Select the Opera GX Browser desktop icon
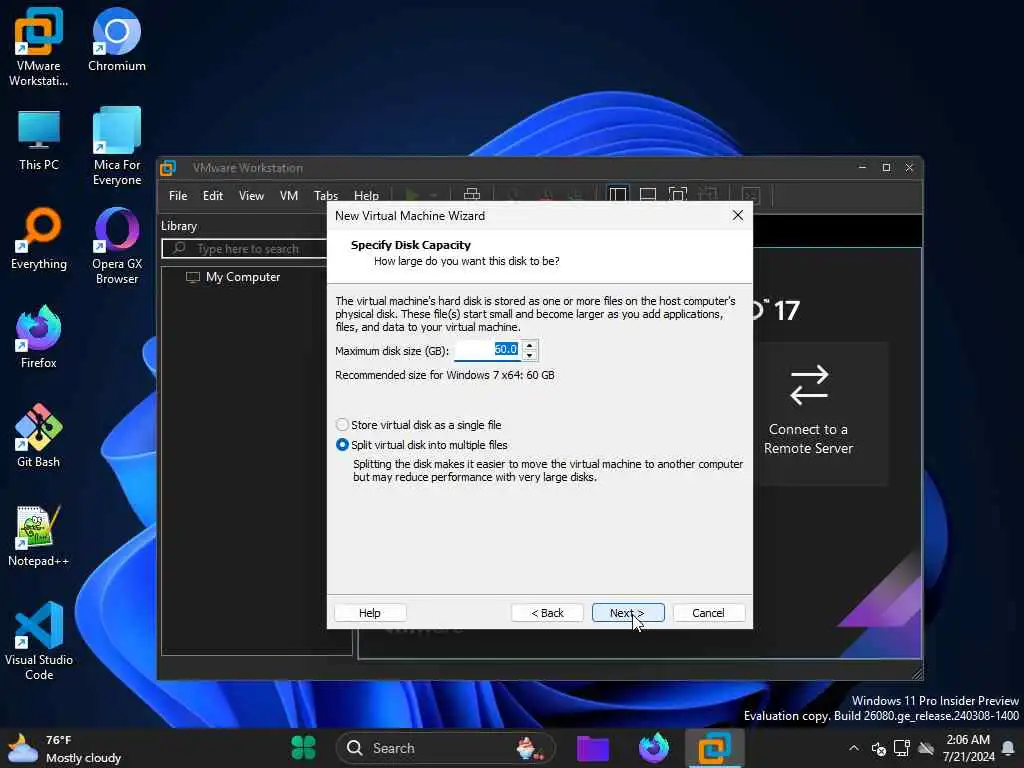 coord(117,246)
